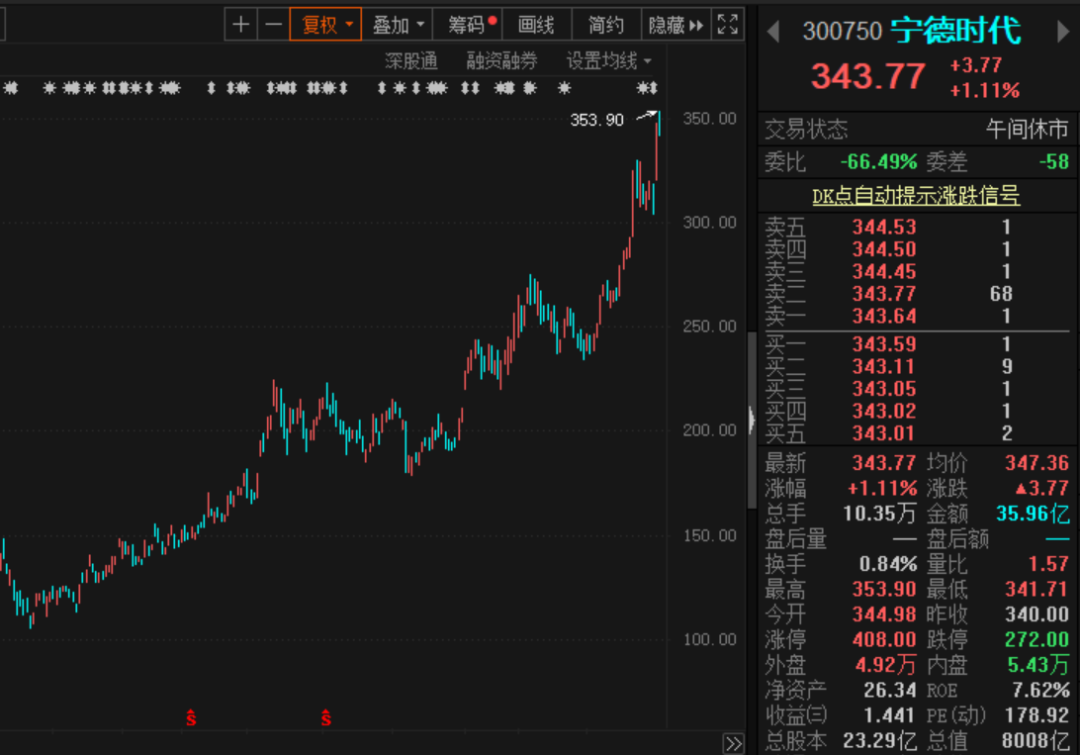Viewport: 1080px width, 755px height.
Task: Click the double-arrow icon at chart bottom-right
Action: pyautogui.click(x=734, y=743)
